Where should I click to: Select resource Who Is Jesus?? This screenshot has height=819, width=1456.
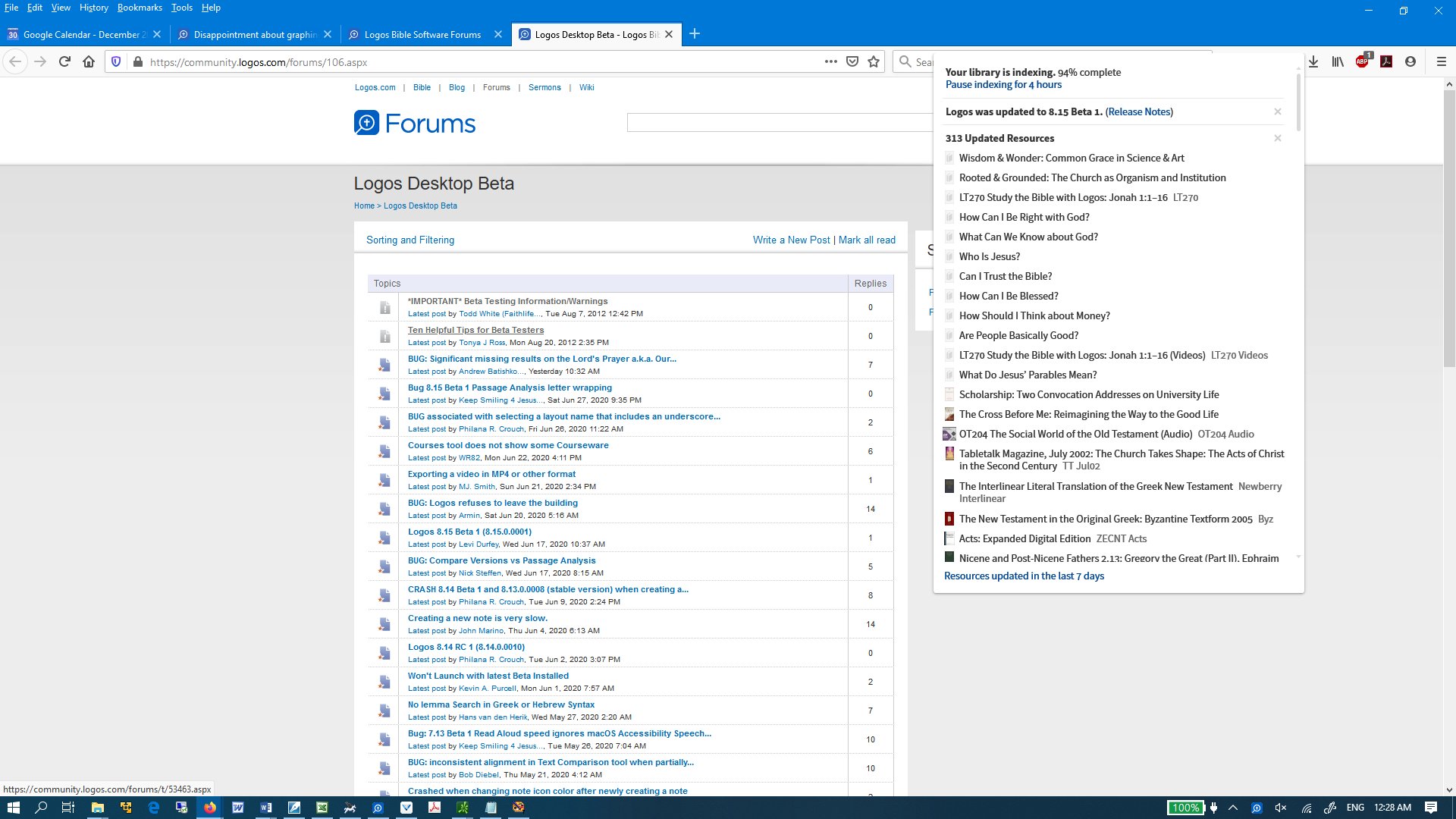tap(989, 256)
